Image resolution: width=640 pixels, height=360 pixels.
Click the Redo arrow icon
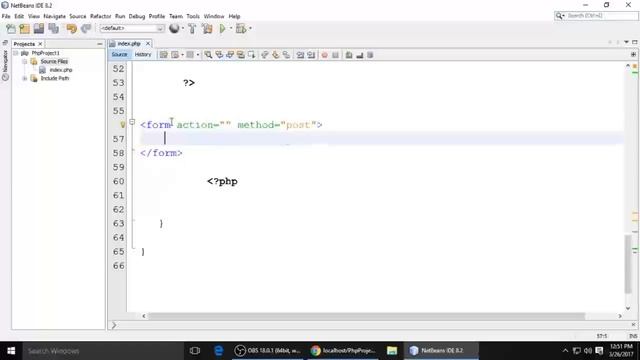86,29
